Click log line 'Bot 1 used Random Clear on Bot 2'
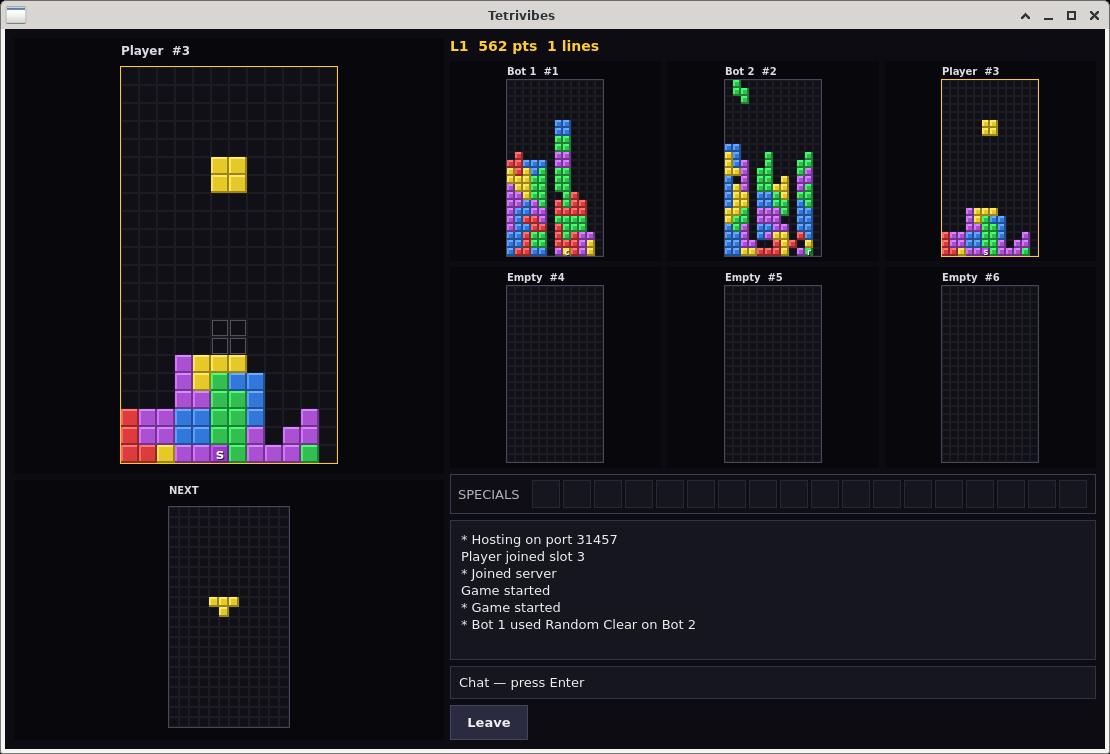The height and width of the screenshot is (754, 1110). click(578, 624)
